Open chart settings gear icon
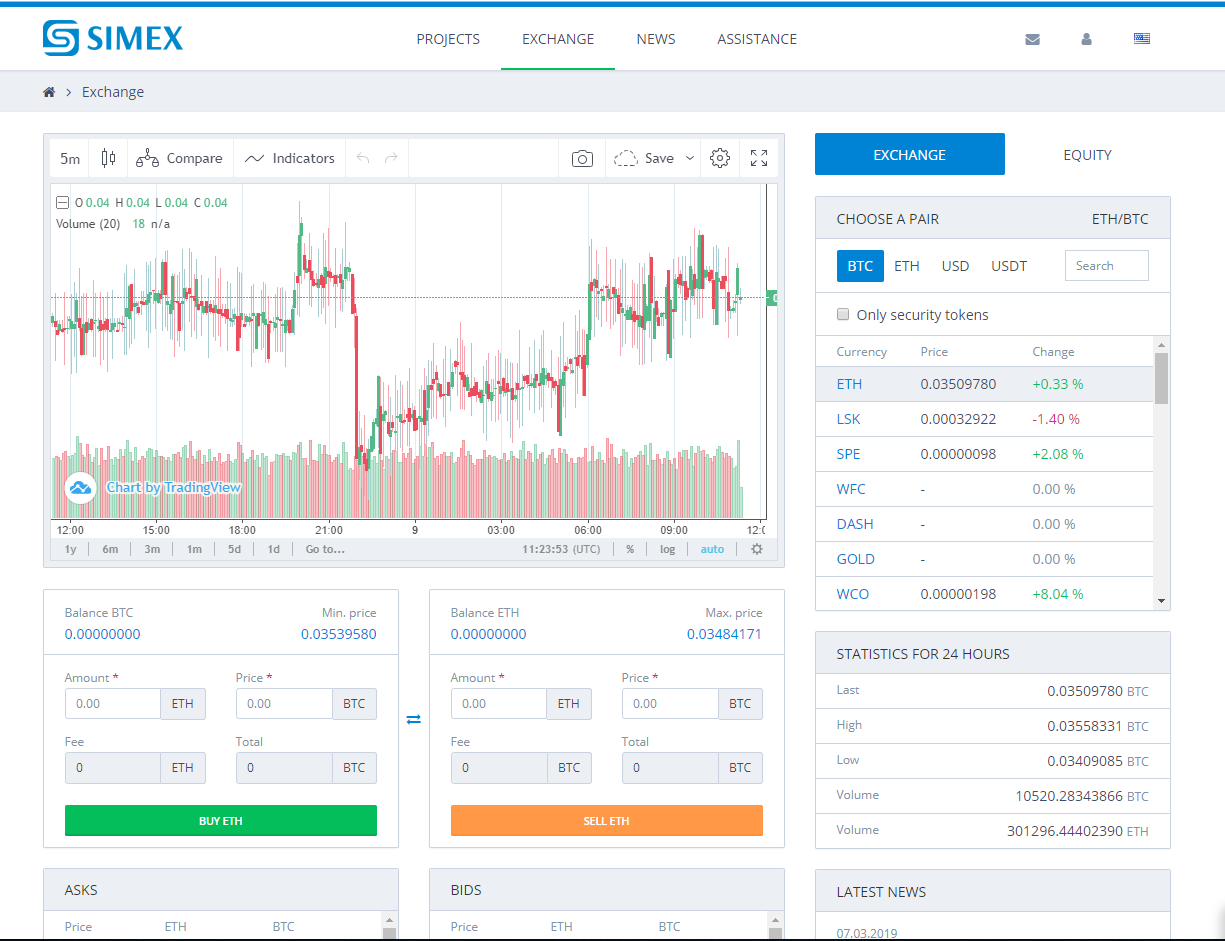The height and width of the screenshot is (941, 1225). [x=720, y=158]
